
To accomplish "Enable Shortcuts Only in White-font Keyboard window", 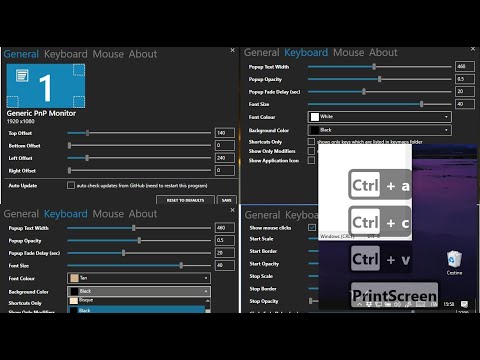I will point(311,142).
